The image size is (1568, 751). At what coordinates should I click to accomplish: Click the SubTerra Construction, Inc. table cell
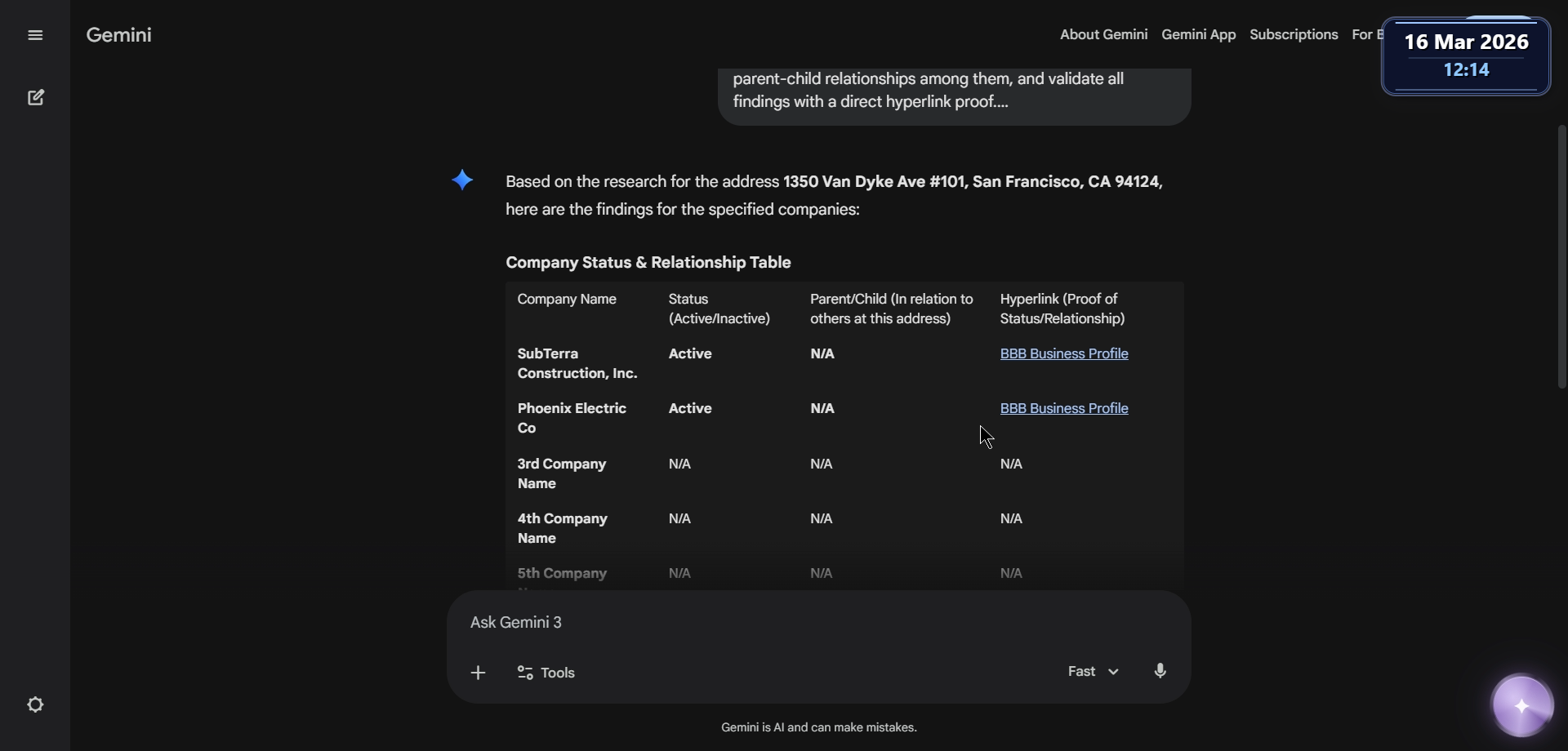(x=577, y=363)
